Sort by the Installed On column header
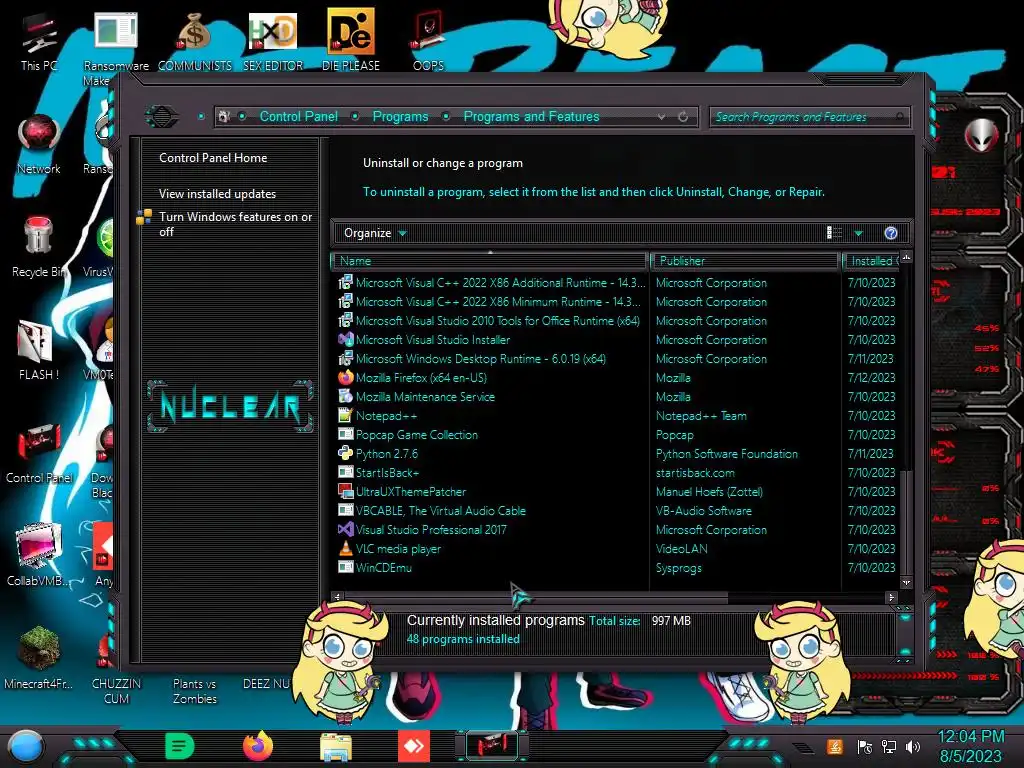The image size is (1024, 768). (872, 261)
